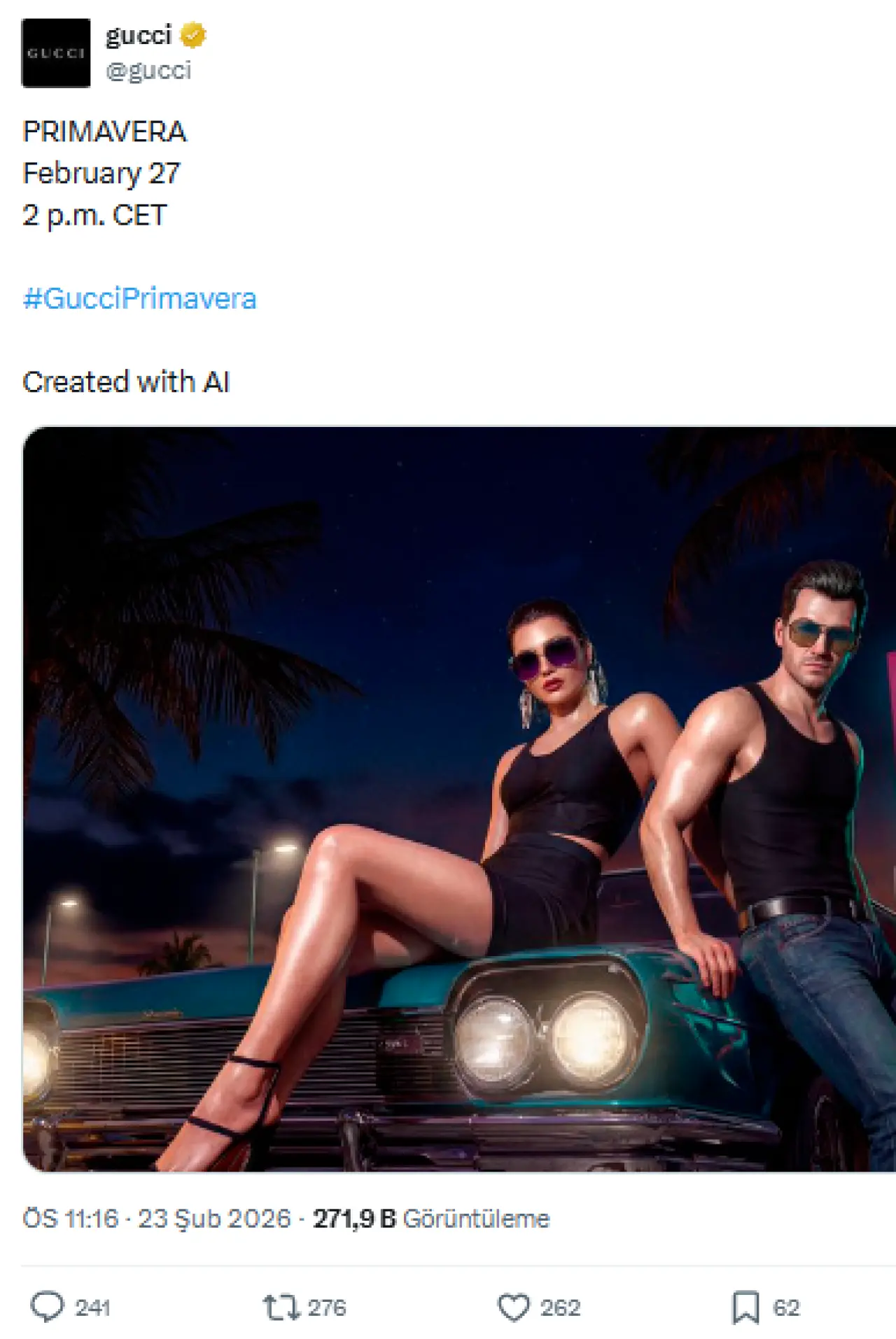Select the PRIMAVERA headline text
The image size is (896, 1339).
coord(105,132)
